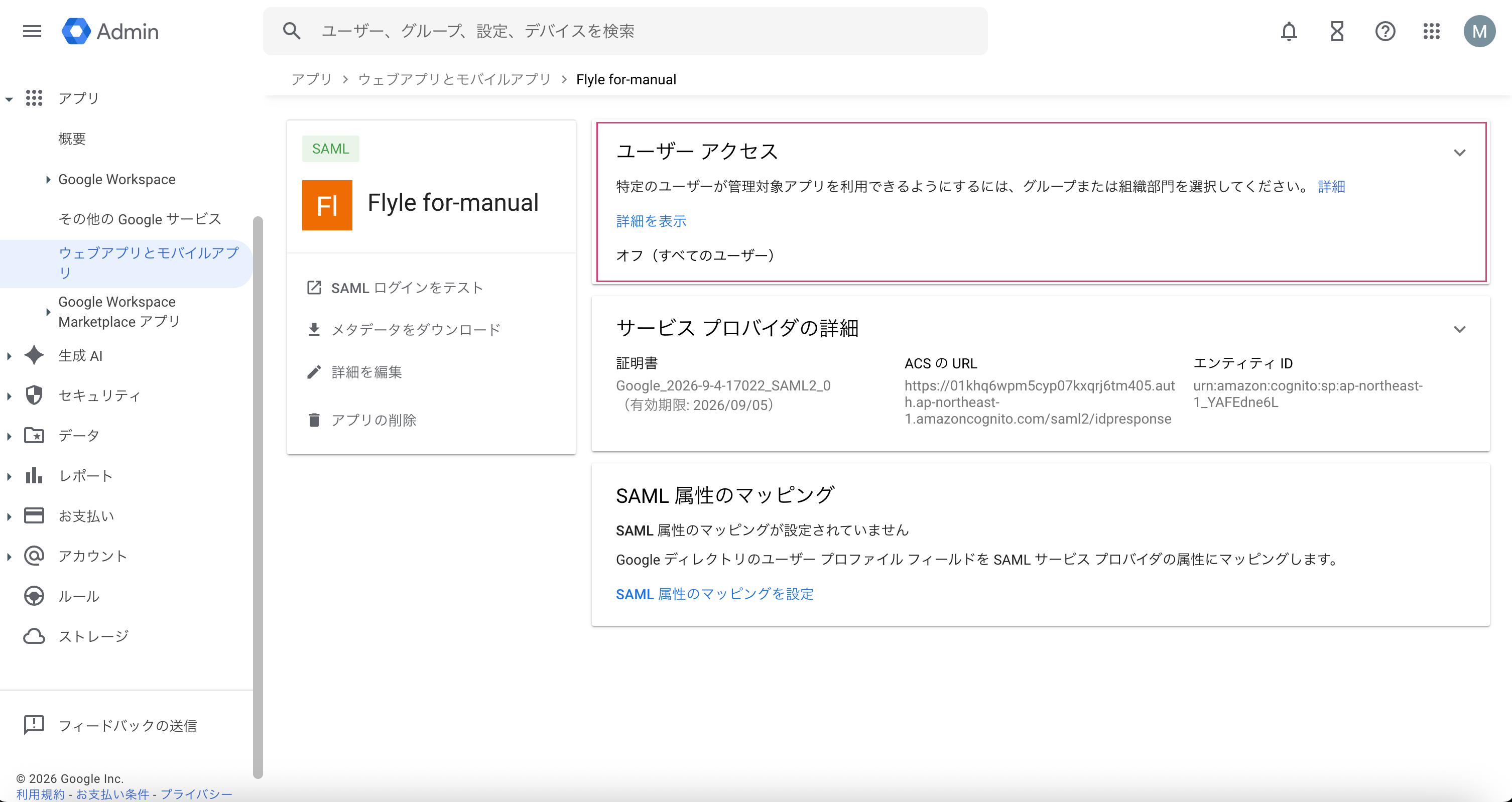Click the help question mark icon
Image resolution: width=1512 pixels, height=802 pixels.
coord(1384,31)
